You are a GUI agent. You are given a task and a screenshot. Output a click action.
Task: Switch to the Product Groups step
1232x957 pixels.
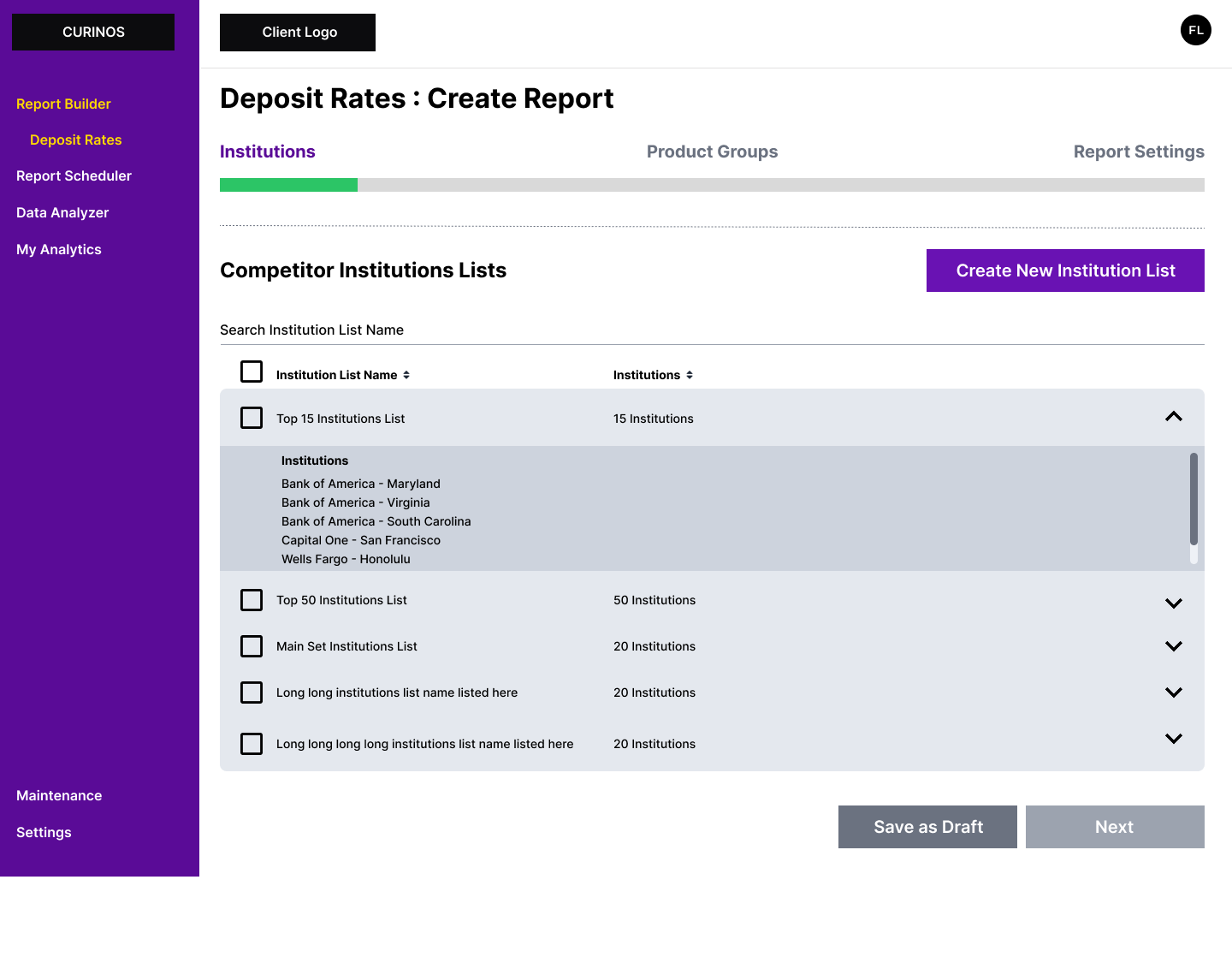coord(712,152)
